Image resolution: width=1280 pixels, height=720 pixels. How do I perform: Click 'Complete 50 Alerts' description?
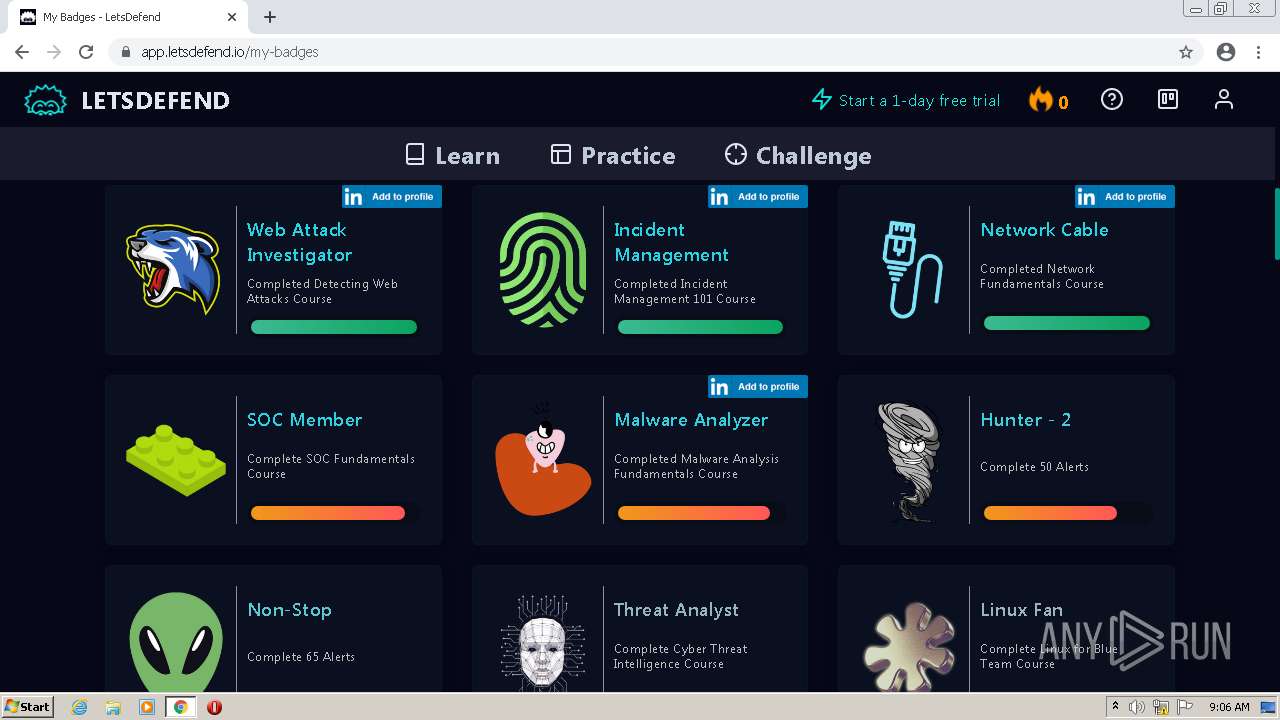(1034, 467)
